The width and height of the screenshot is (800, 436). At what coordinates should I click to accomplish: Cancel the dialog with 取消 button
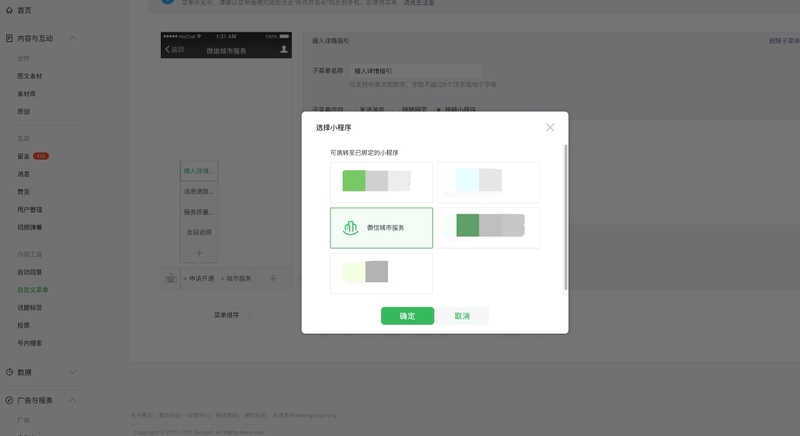click(462, 316)
